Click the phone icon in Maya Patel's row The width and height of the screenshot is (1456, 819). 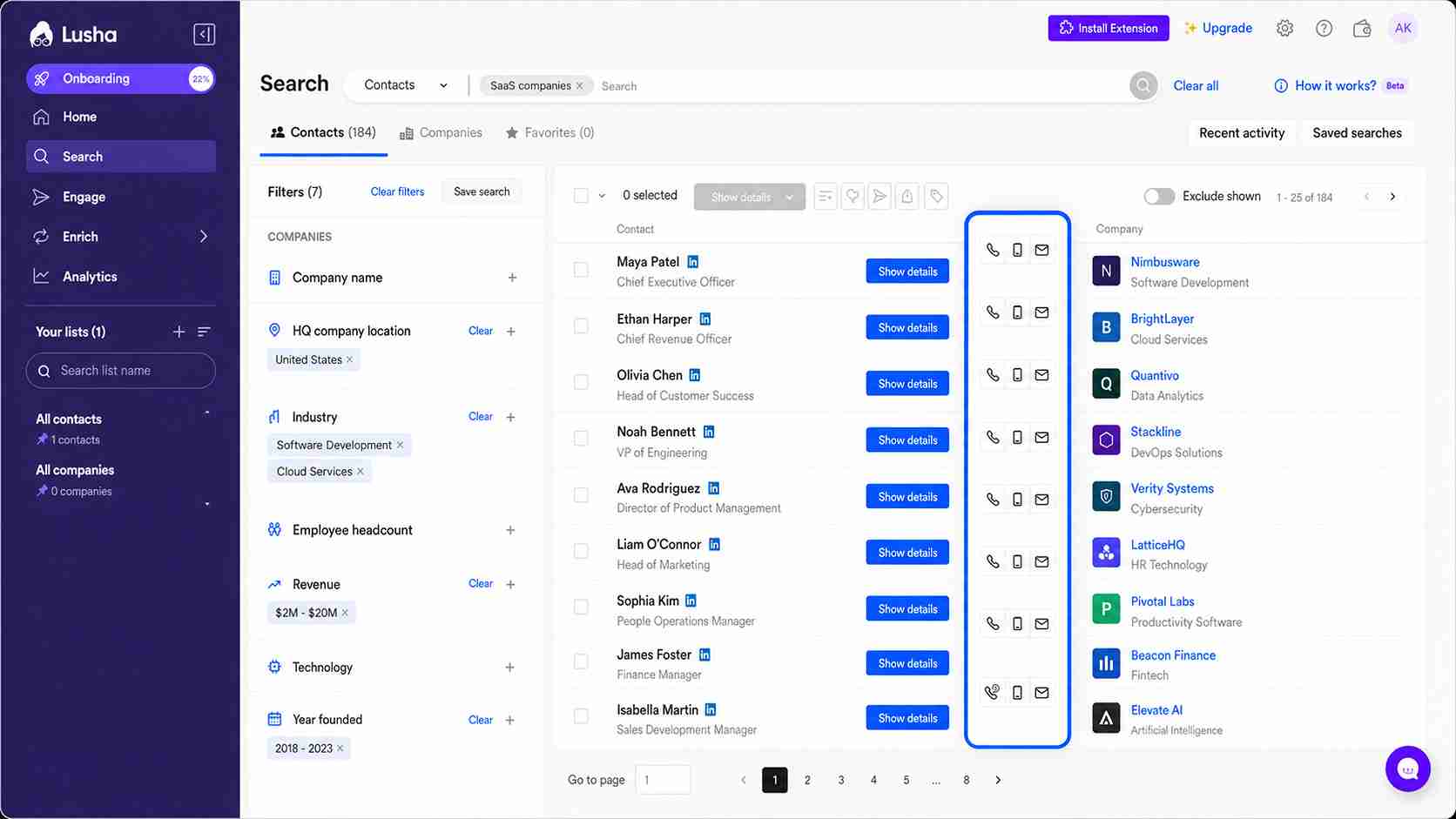click(993, 251)
